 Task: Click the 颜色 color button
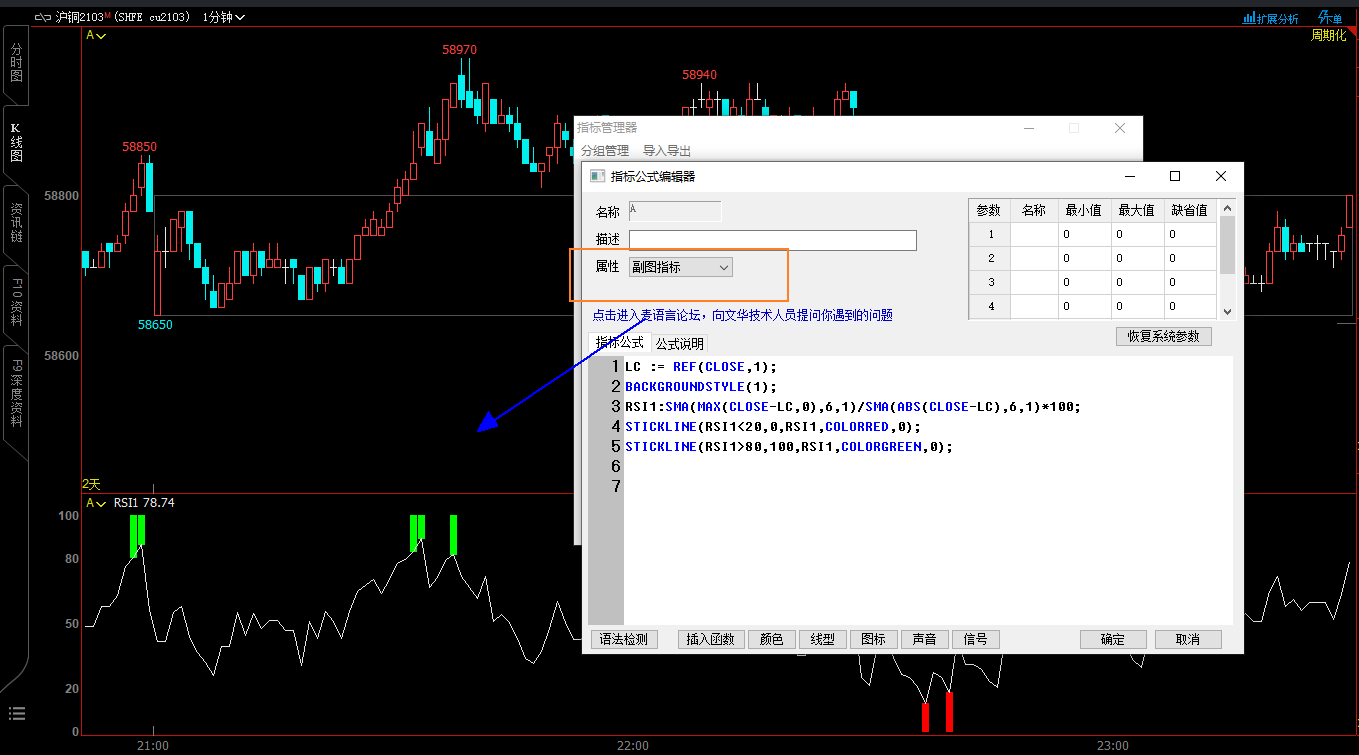[x=772, y=639]
